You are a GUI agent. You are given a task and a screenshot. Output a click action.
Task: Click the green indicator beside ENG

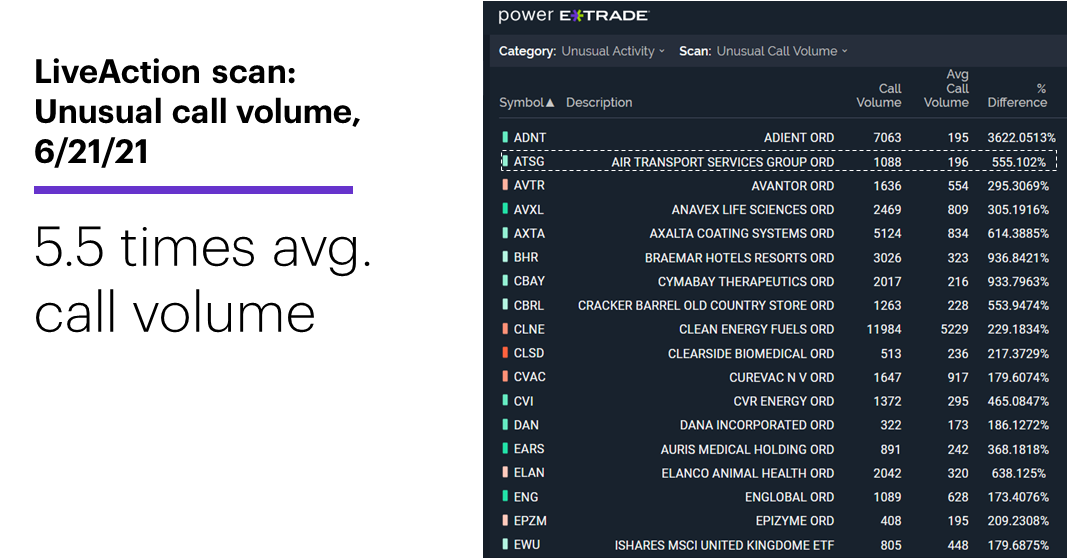tap(505, 497)
